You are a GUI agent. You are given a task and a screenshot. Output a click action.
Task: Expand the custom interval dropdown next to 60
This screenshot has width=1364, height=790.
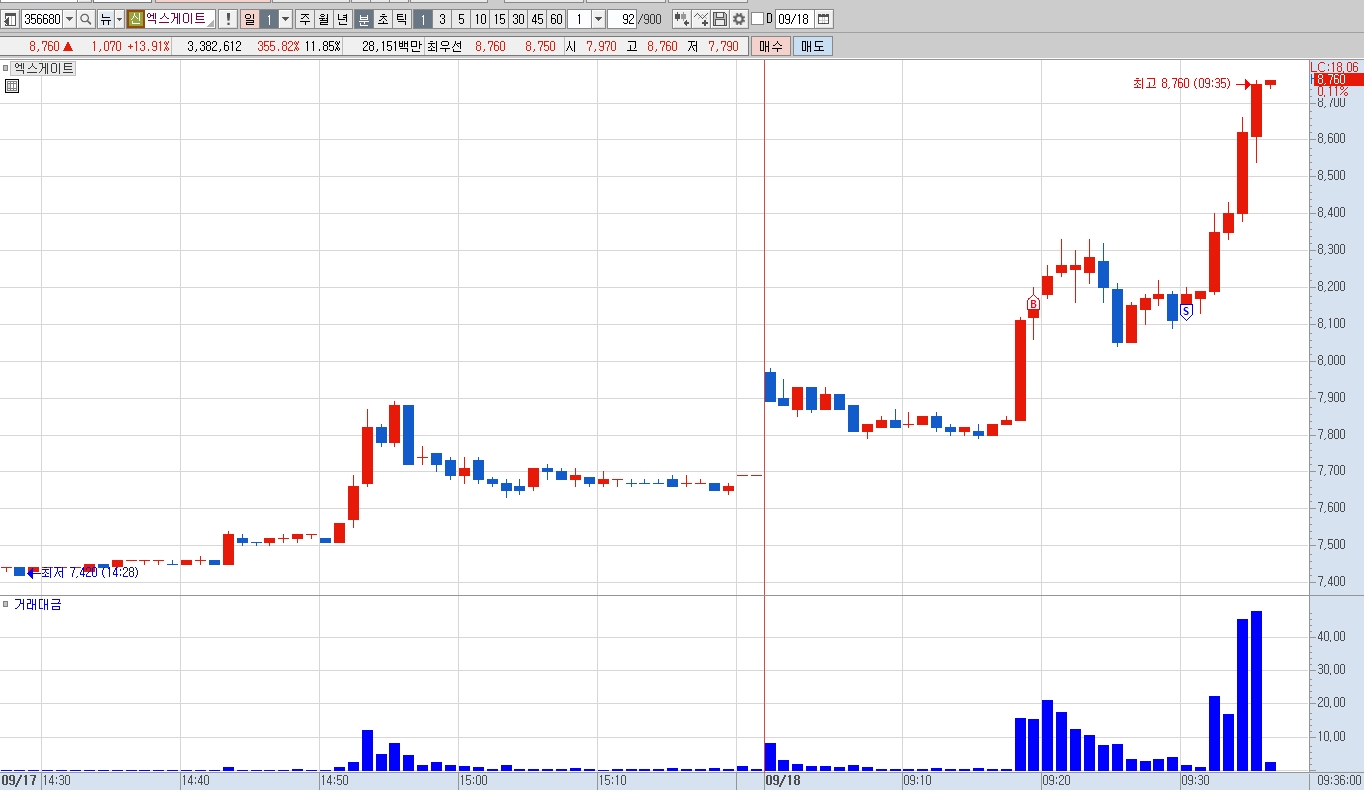click(x=598, y=19)
